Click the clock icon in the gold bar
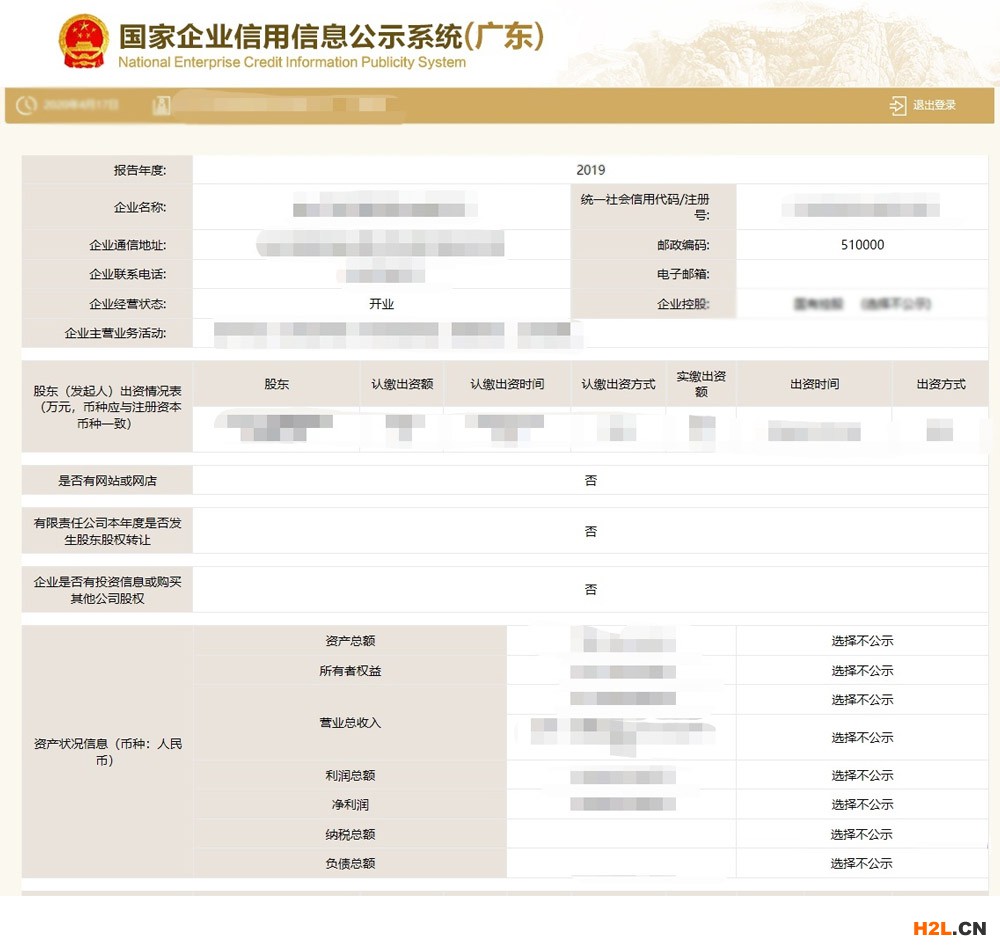Screen dimensions: 1000x951 tap(26, 105)
